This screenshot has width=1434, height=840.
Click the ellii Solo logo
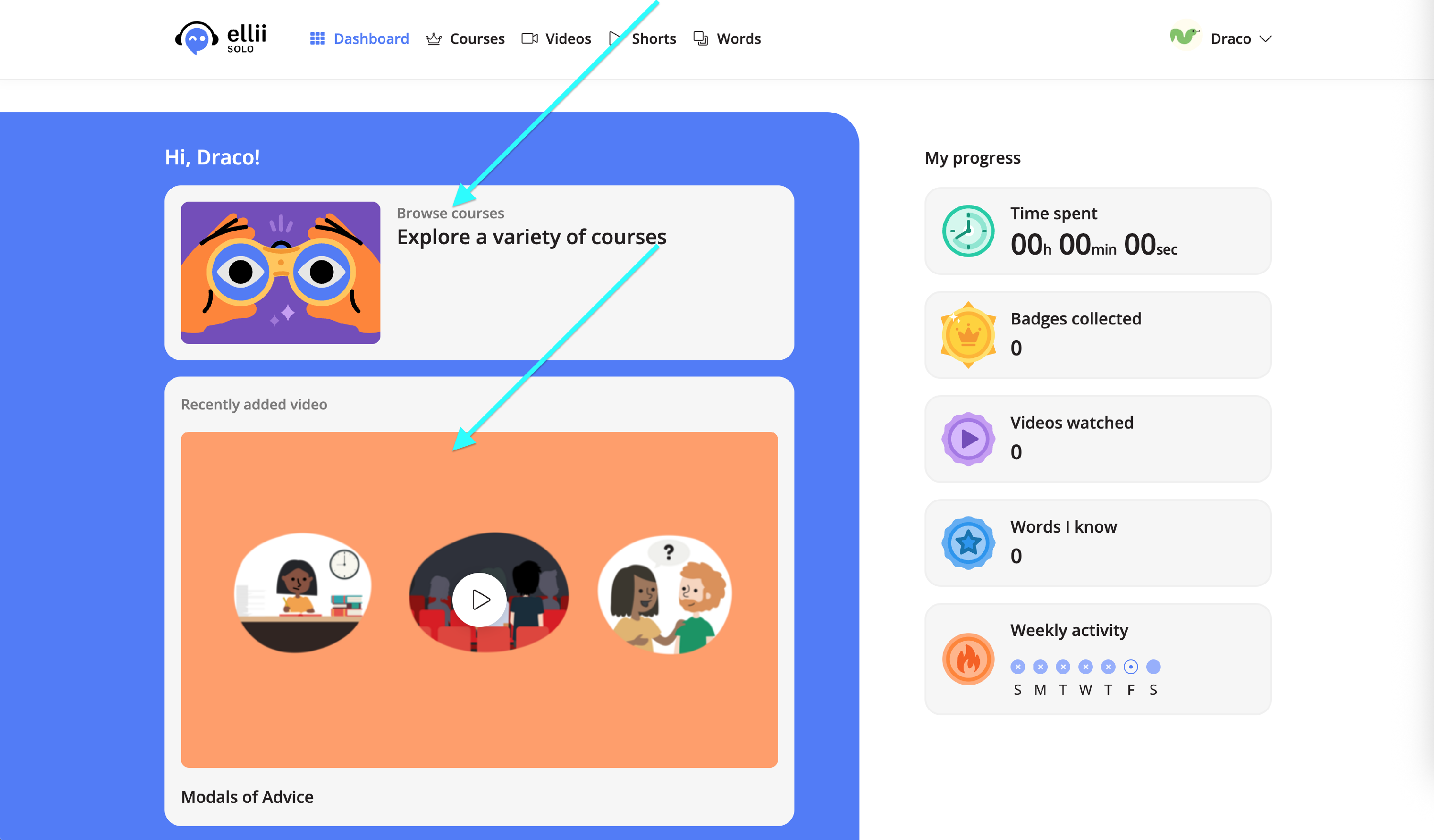[x=221, y=38]
